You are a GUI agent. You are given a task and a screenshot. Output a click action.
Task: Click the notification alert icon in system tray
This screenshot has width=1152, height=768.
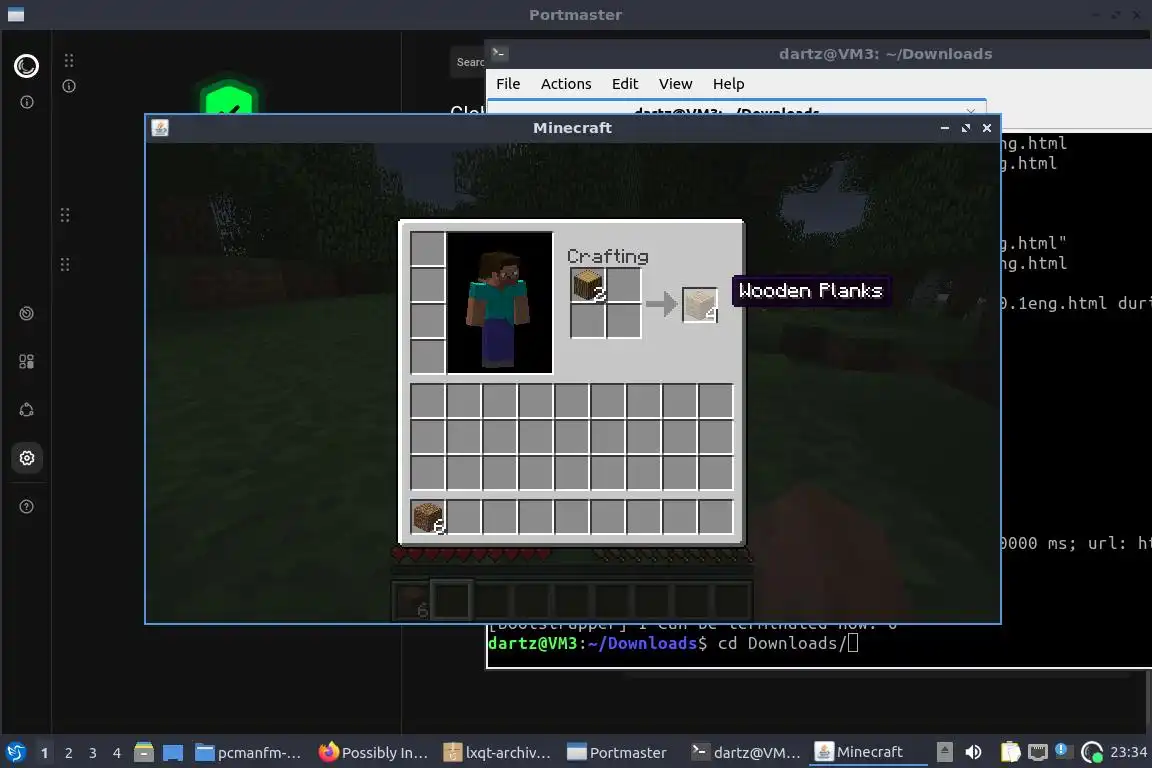(x=1062, y=750)
